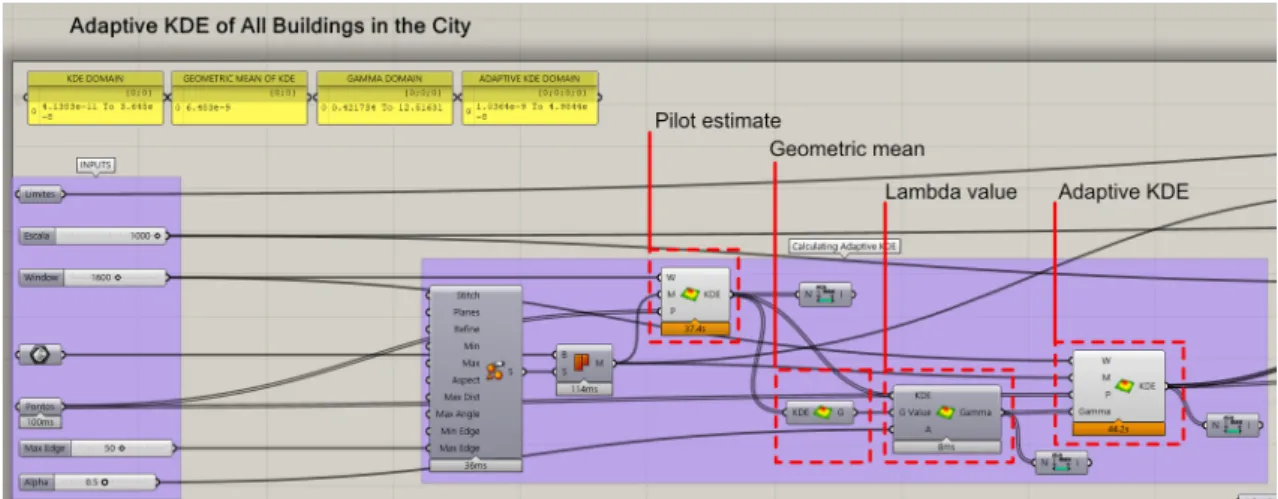Click the INPUTS group label tag
The width and height of the screenshot is (1278, 499).
[97, 164]
